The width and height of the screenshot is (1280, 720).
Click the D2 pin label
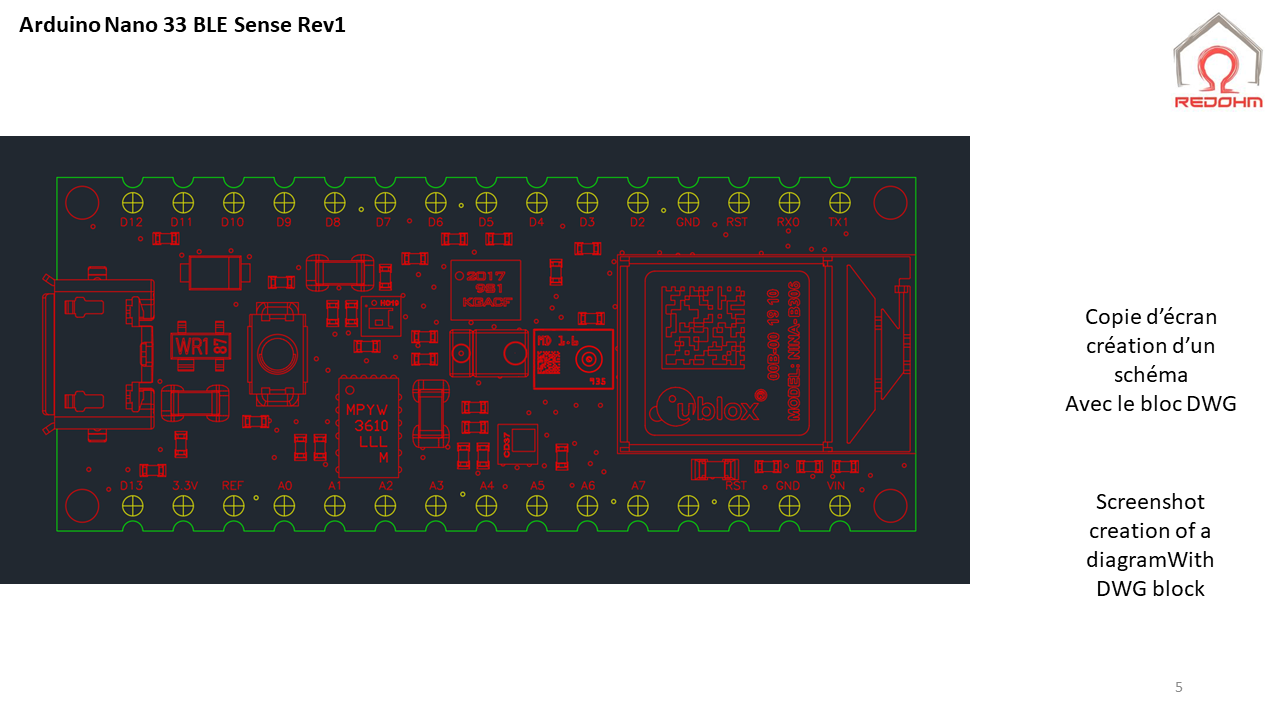click(x=637, y=222)
